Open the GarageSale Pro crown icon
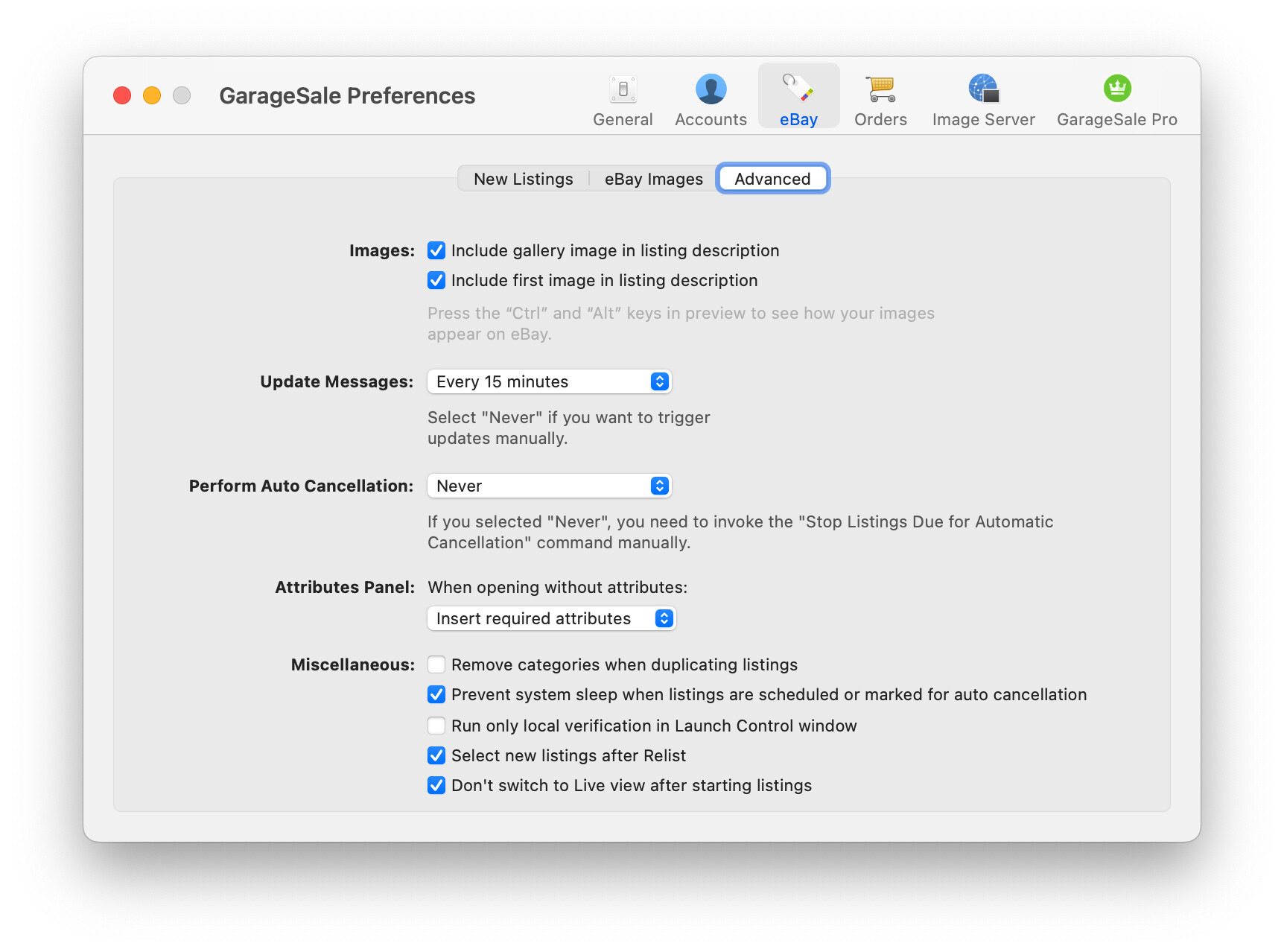Image resolution: width=1284 pixels, height=952 pixels. tap(1117, 89)
